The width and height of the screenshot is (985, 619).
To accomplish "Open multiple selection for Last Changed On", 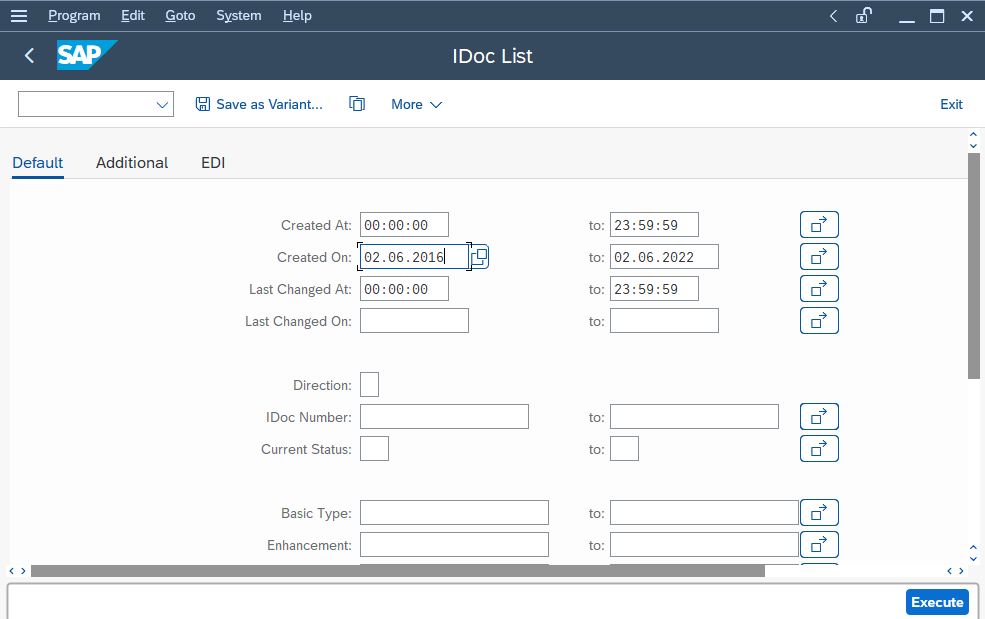I will tap(819, 320).
